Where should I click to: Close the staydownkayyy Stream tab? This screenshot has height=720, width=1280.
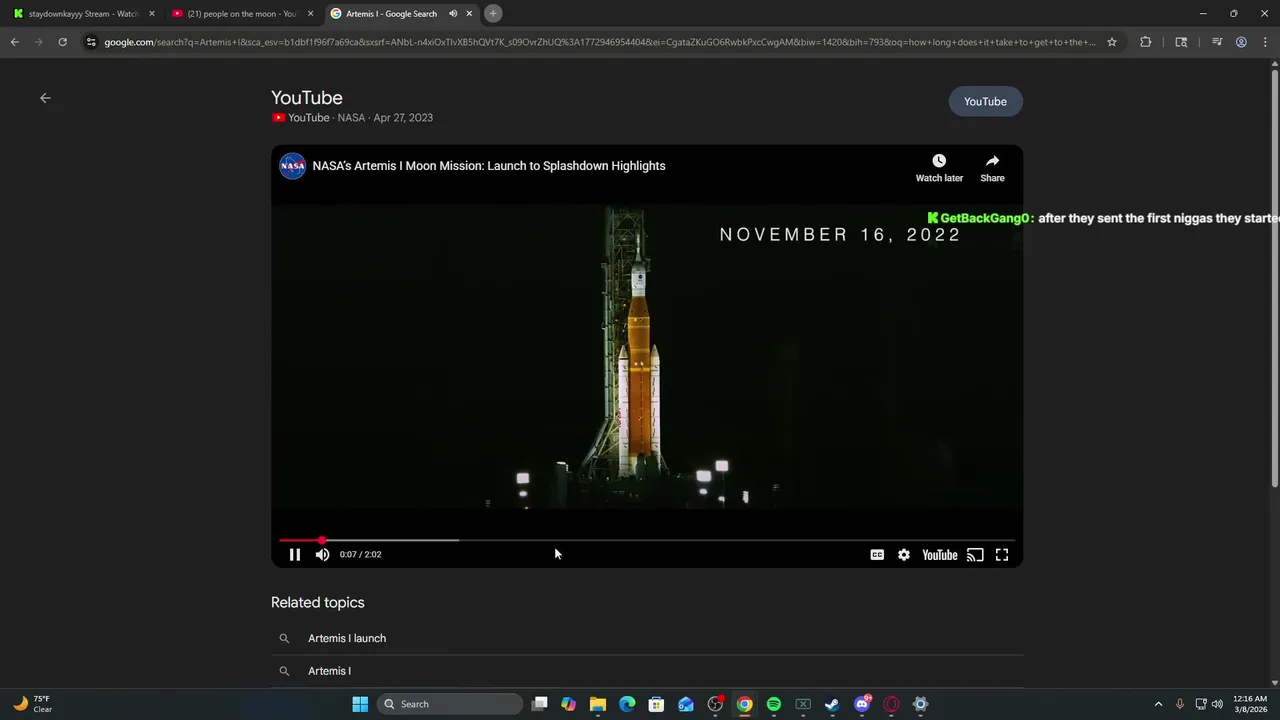(152, 14)
